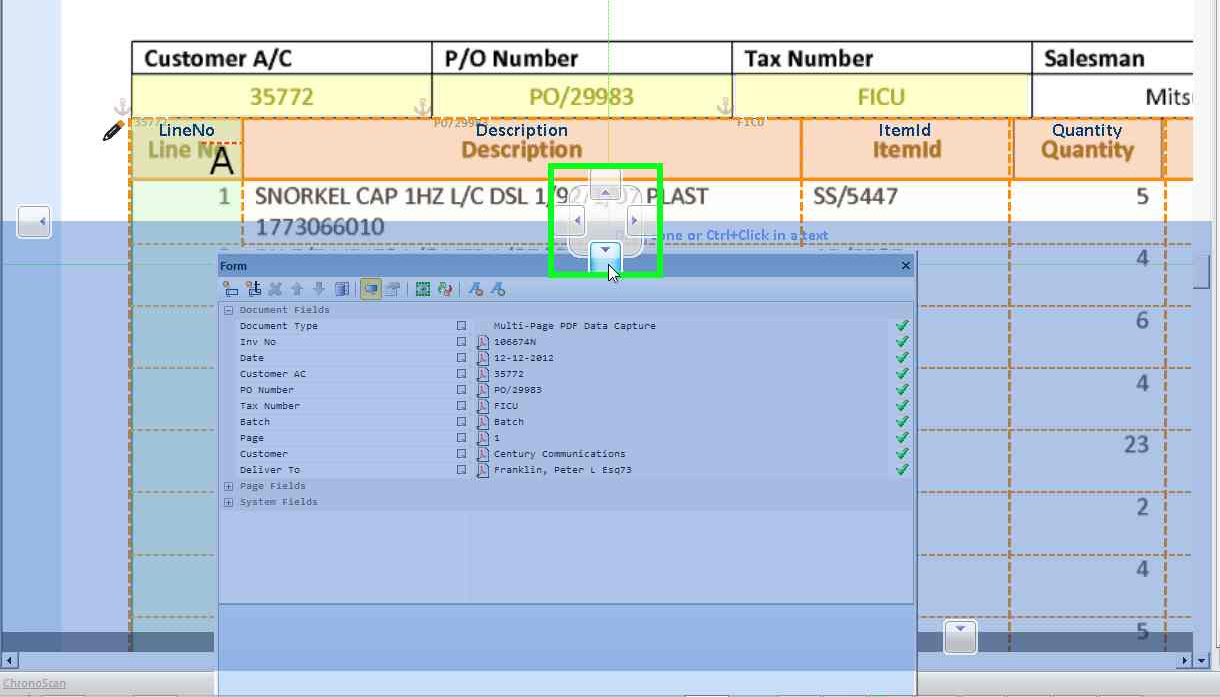
Task: Click the left-edge dock guide arrow
Action: [34, 221]
